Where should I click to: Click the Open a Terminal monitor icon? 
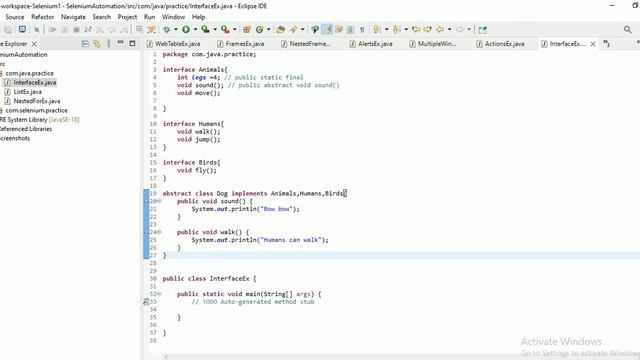22,29
